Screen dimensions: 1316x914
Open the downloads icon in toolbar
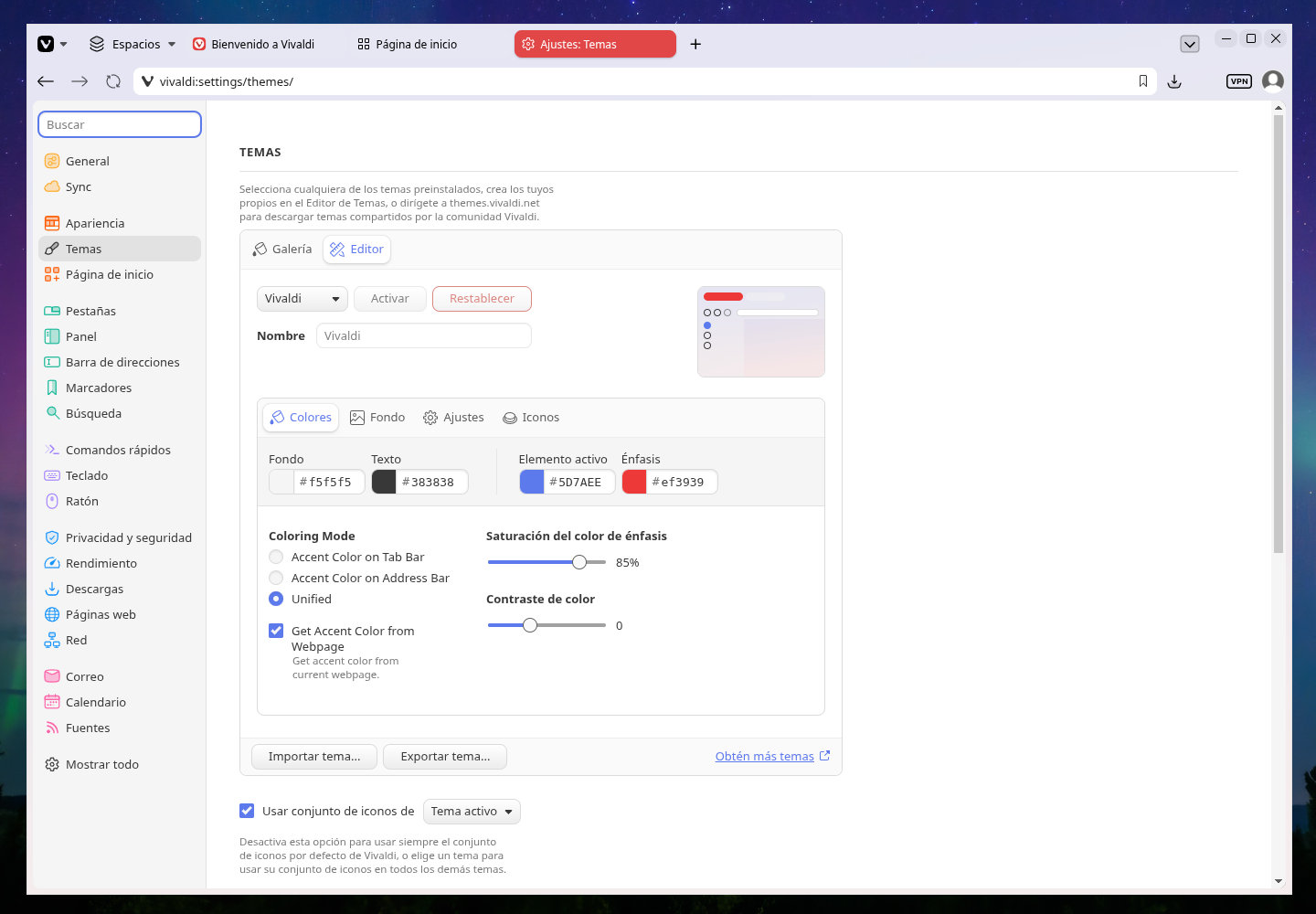(x=1174, y=81)
